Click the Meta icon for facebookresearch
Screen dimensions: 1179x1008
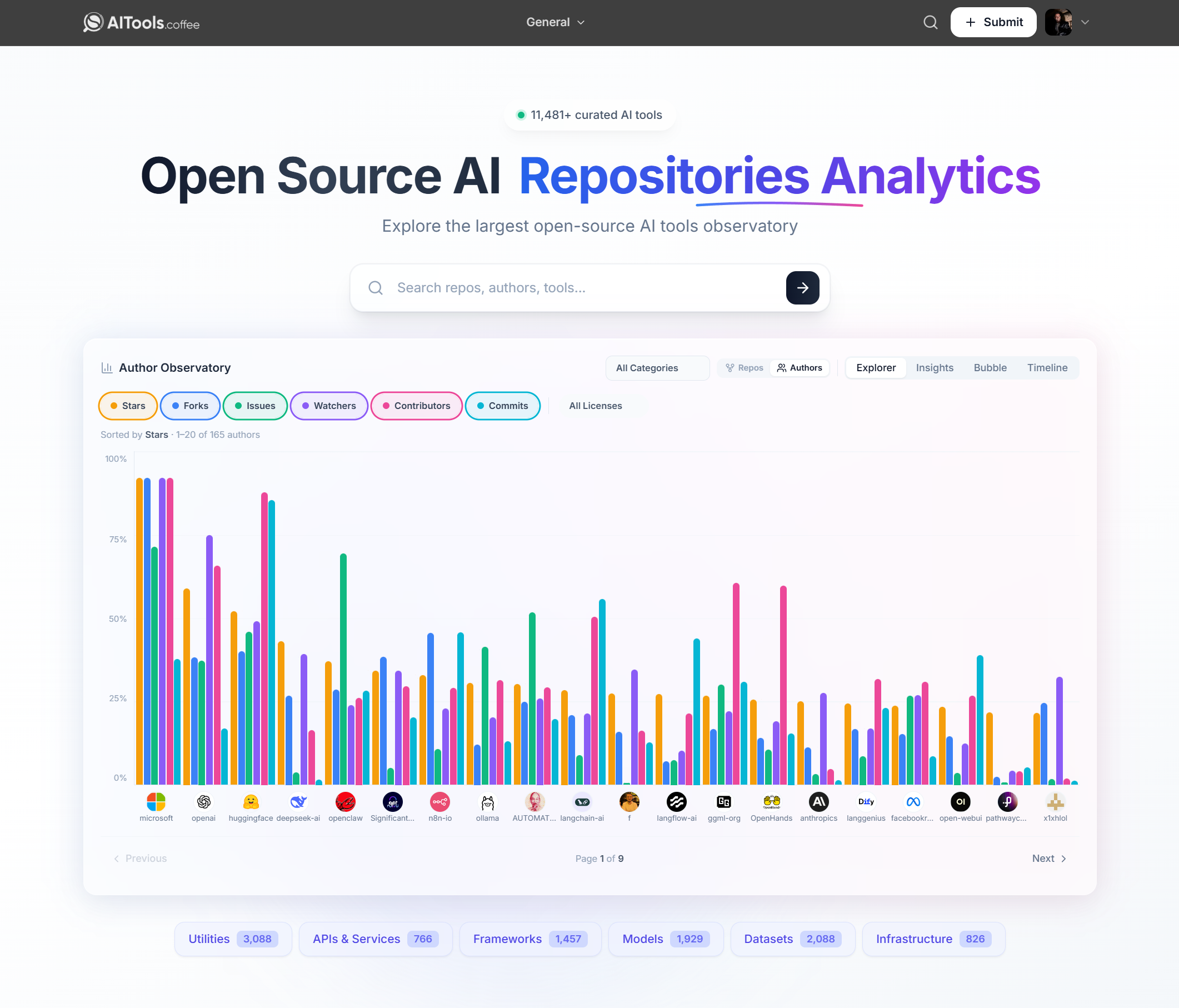tap(913, 801)
